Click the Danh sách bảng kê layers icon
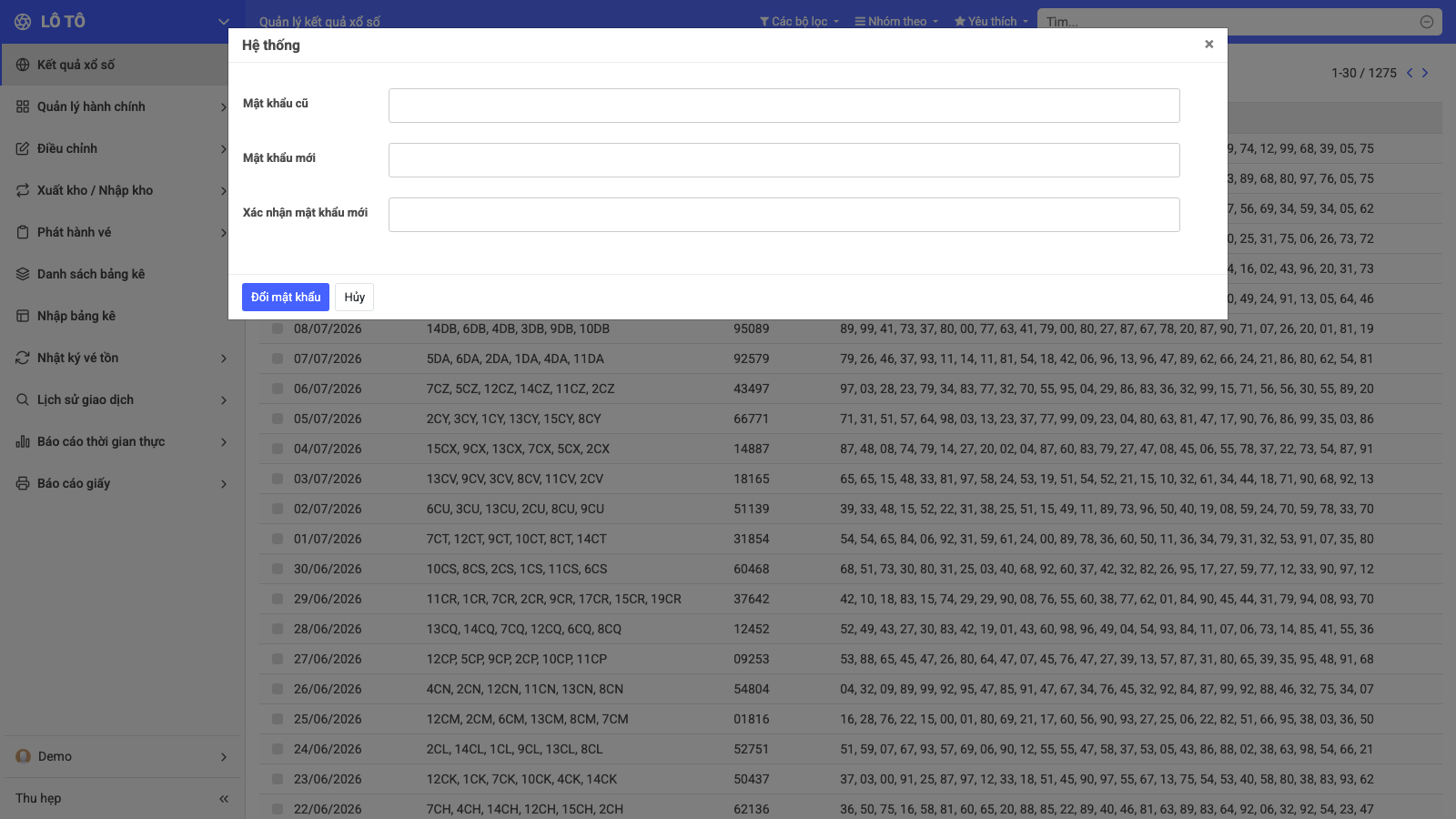The height and width of the screenshot is (819, 1456). click(23, 274)
